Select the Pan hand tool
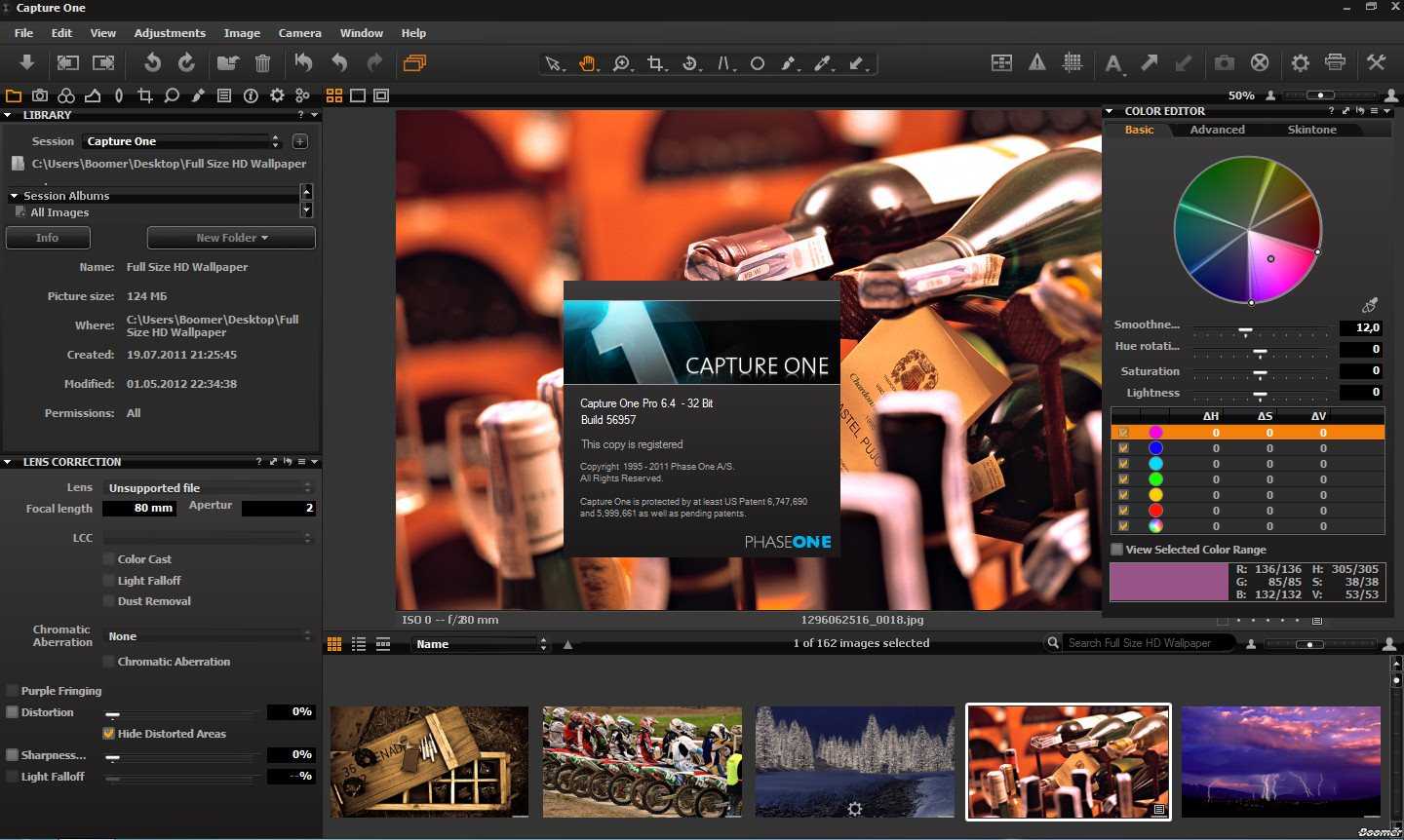The image size is (1404, 840). pyautogui.click(x=588, y=64)
